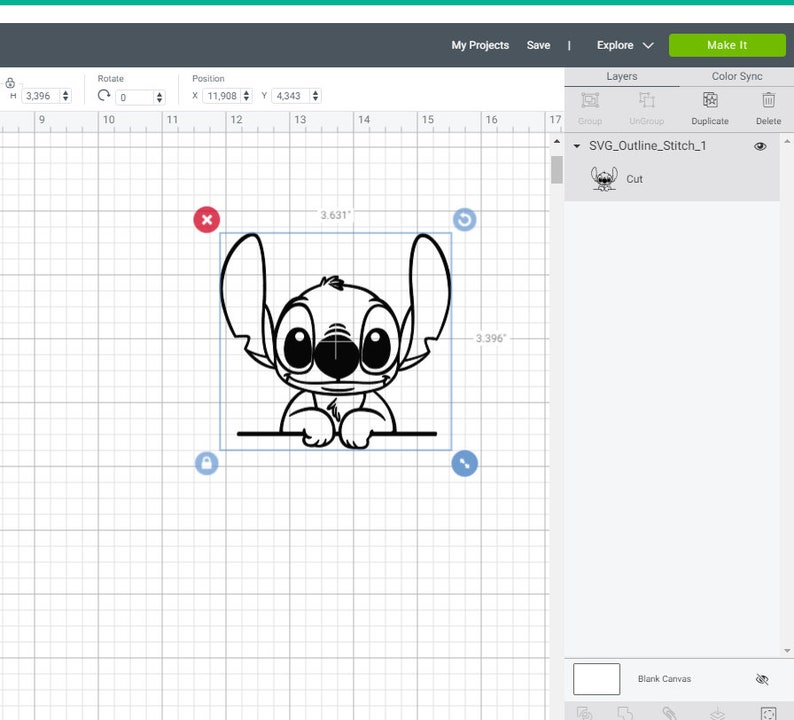Click the Flatten icon at panel bottom
The image size is (794, 720).
coord(717,714)
